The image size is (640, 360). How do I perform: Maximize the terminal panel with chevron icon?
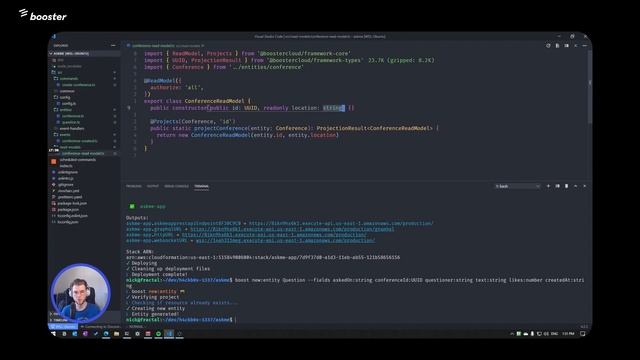[576, 186]
